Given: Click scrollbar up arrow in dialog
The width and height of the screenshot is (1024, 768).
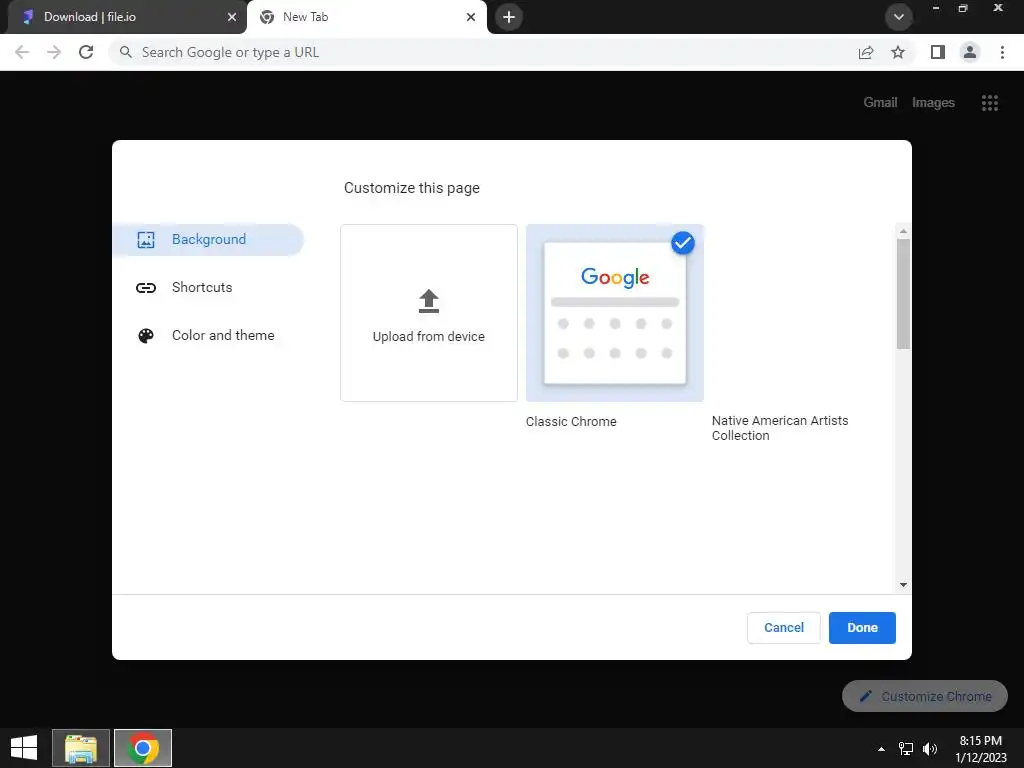Looking at the screenshot, I should pos(903,231).
